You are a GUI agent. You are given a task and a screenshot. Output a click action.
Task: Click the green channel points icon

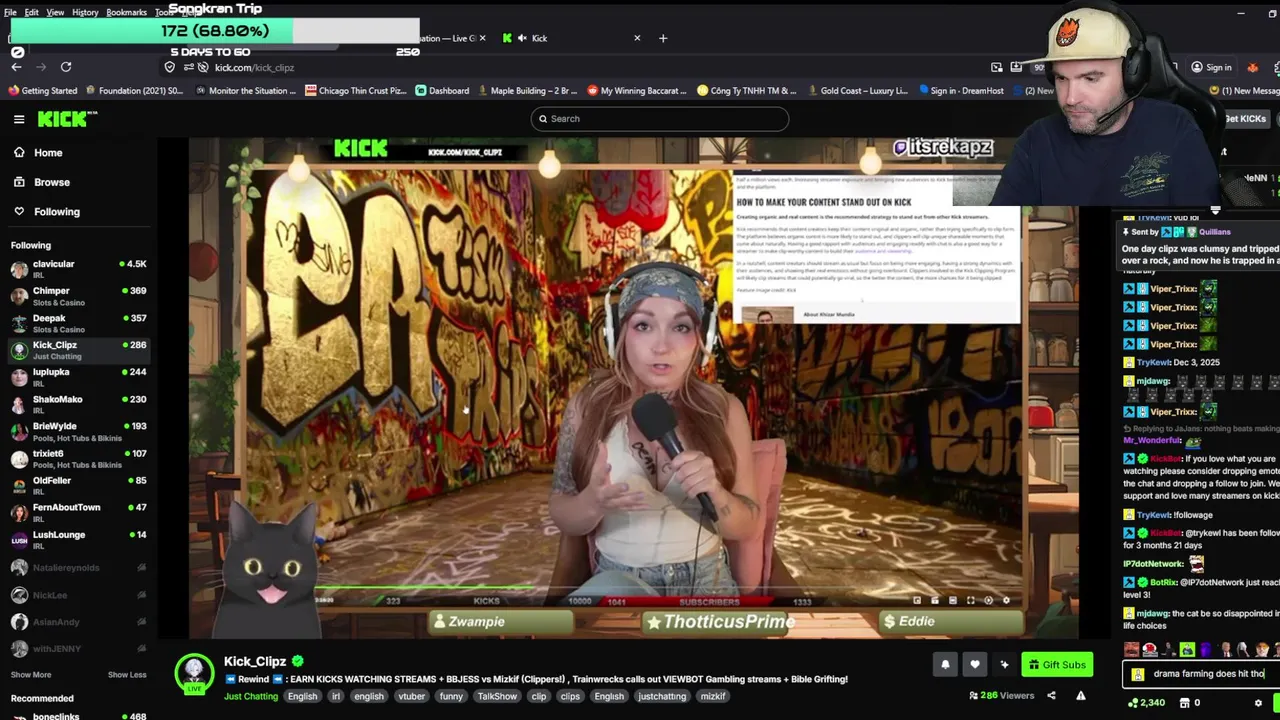point(1133,703)
